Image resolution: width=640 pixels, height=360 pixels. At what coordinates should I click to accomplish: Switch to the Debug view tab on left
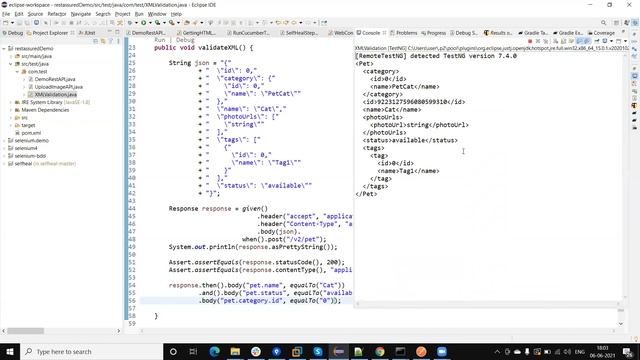(13, 33)
